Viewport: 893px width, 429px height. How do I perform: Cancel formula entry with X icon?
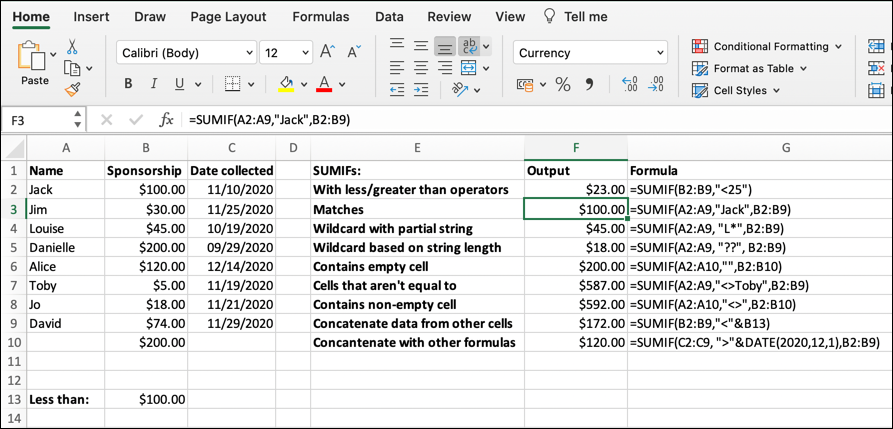(106, 120)
